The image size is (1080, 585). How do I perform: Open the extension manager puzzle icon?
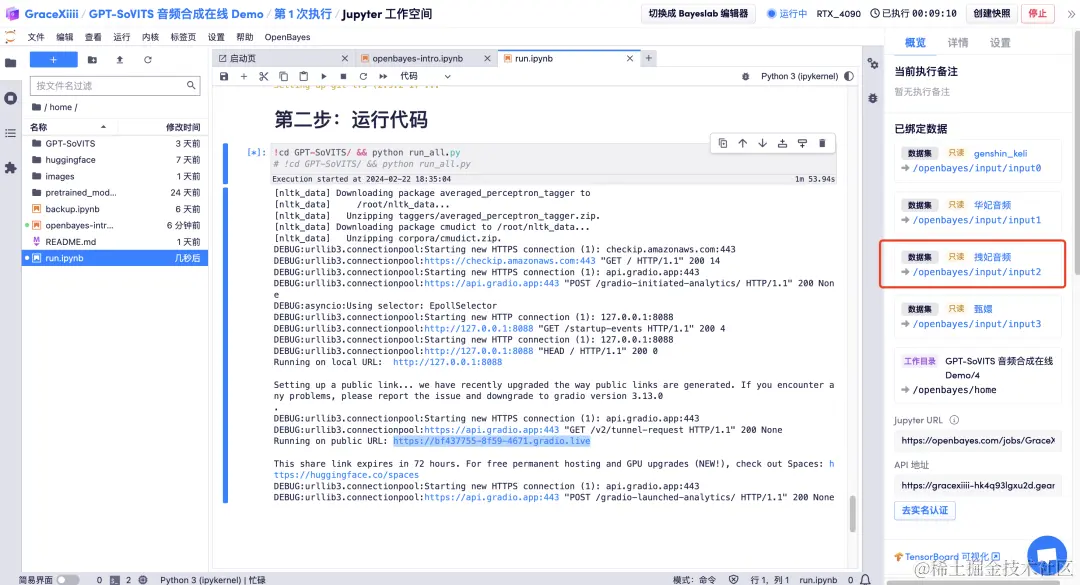coord(10,167)
